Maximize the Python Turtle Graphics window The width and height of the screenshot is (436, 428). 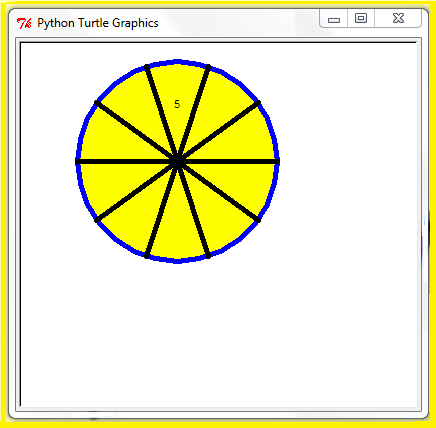pyautogui.click(x=361, y=18)
